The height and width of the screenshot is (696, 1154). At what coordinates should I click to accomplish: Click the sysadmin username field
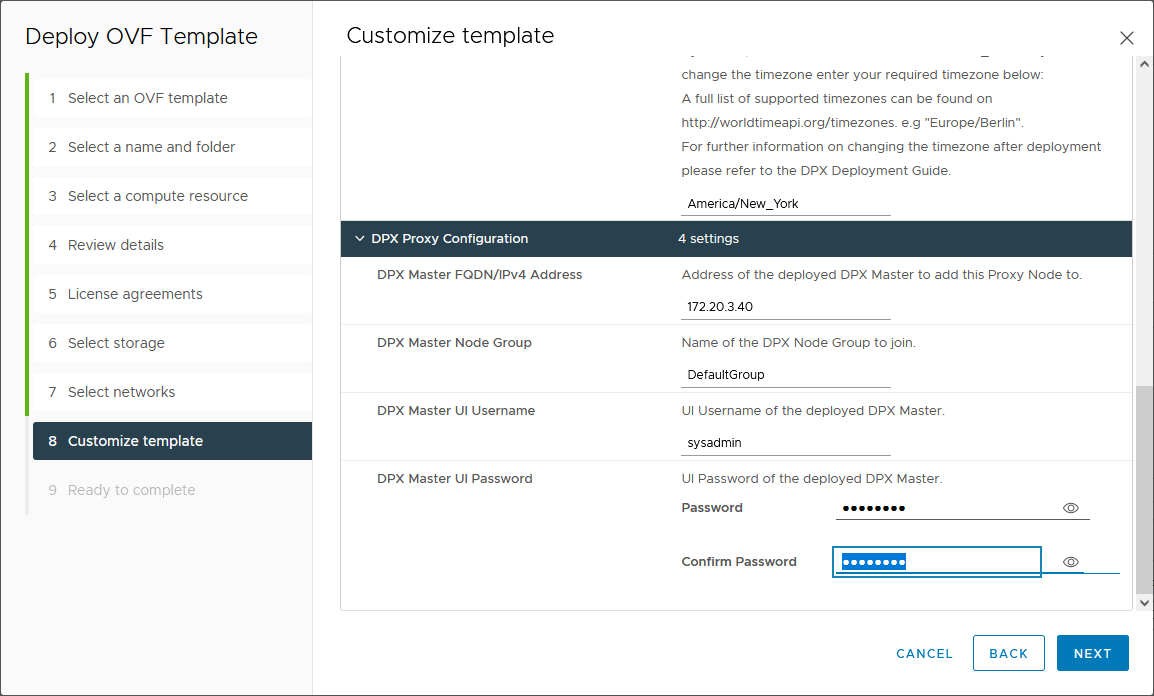(x=785, y=443)
